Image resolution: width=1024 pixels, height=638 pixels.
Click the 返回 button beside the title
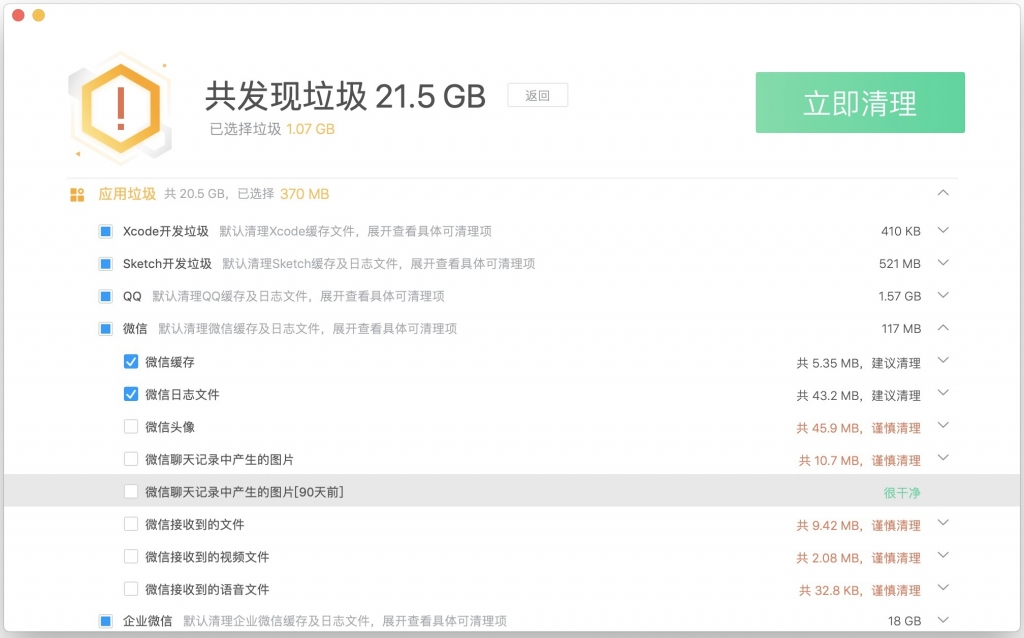click(538, 95)
